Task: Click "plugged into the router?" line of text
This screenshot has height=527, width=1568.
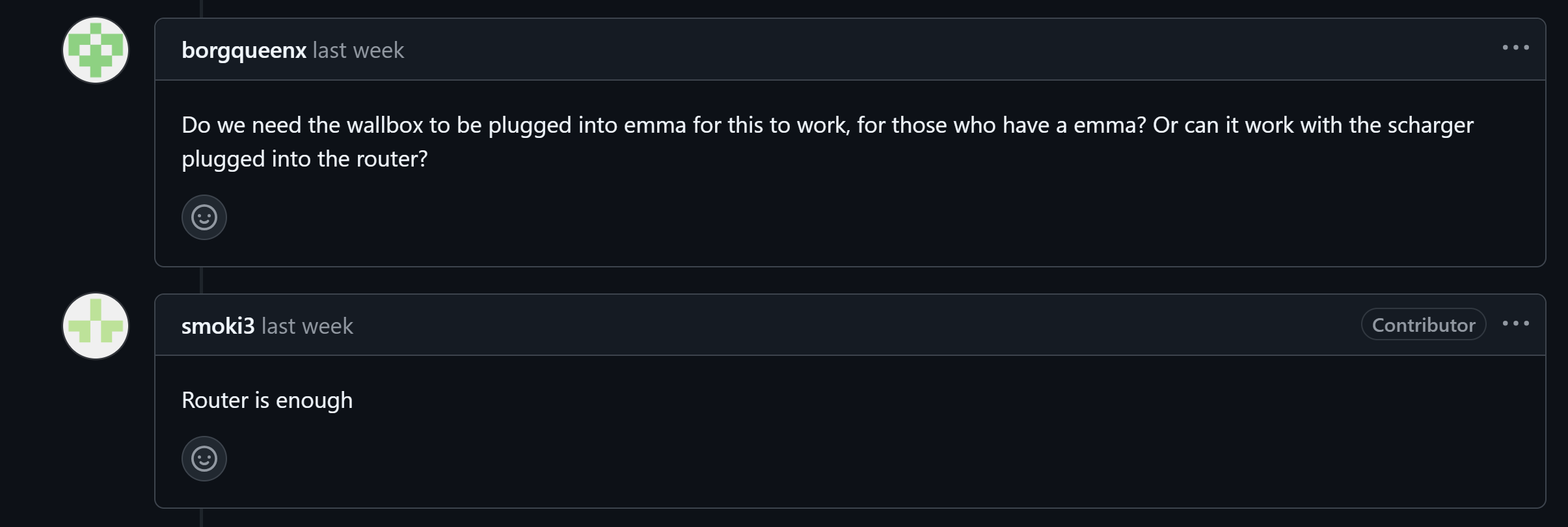Action: click(304, 159)
